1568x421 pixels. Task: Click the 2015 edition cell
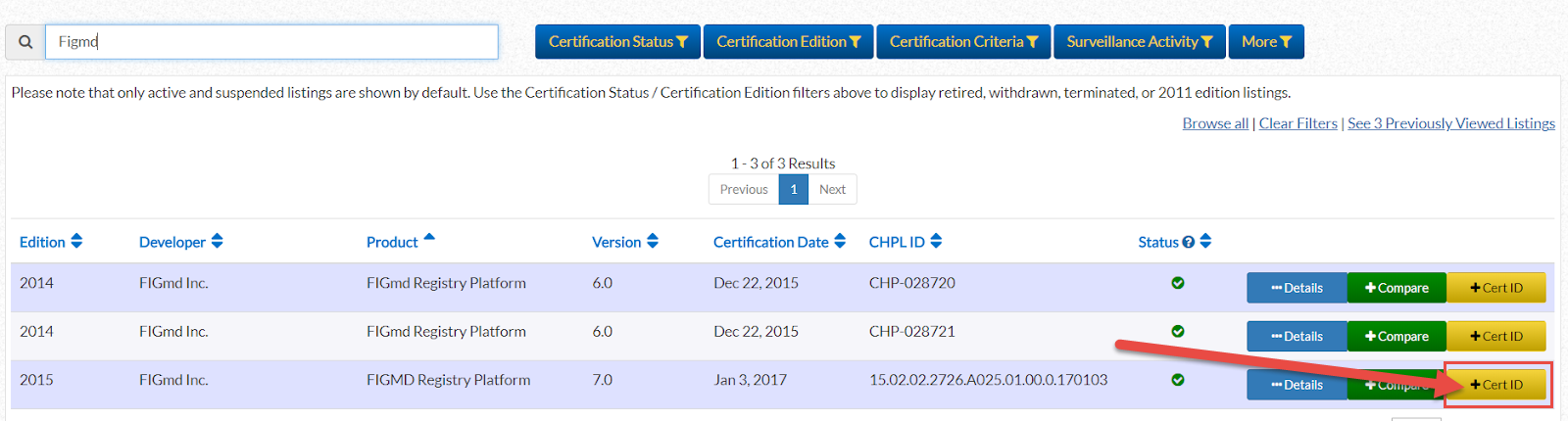click(x=36, y=380)
